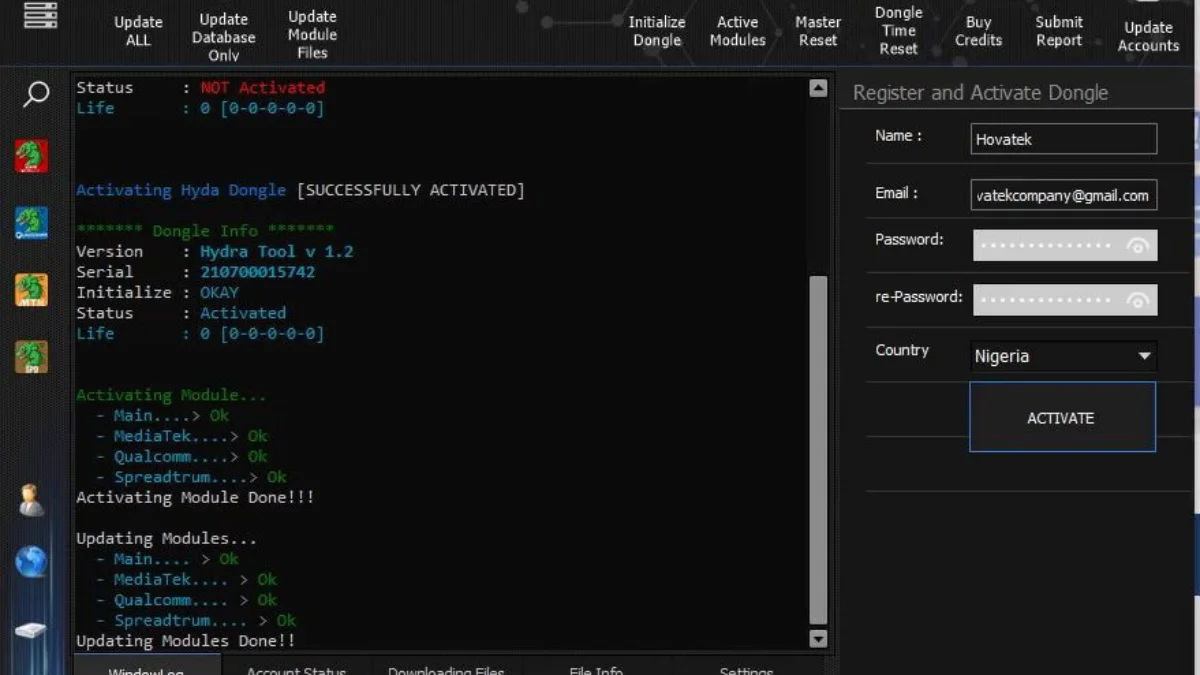Click '[SUCCESSFULLY ACTIVATED]' text in log
This screenshot has width=1200, height=675.
411,190
